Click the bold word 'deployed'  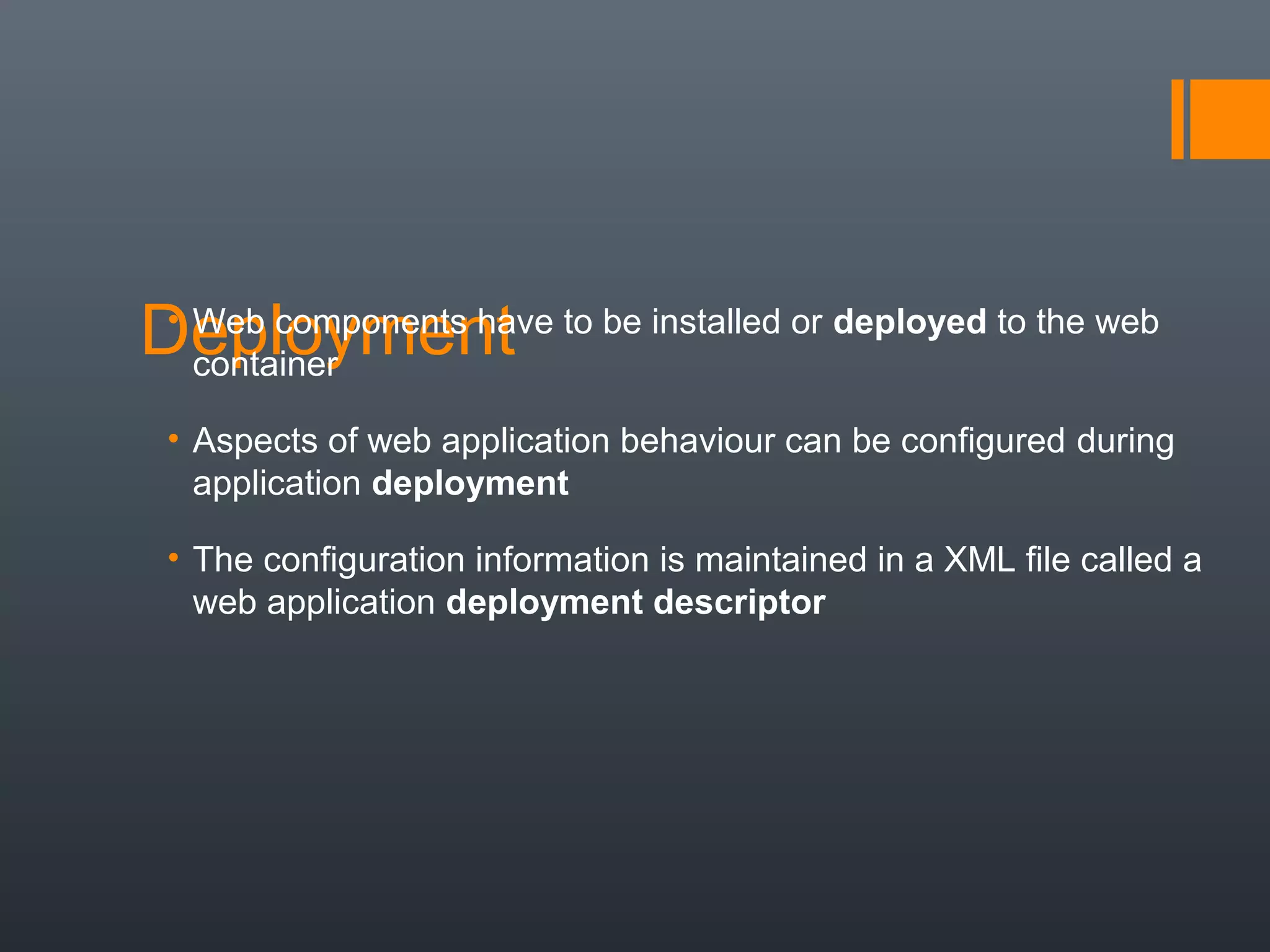909,323
